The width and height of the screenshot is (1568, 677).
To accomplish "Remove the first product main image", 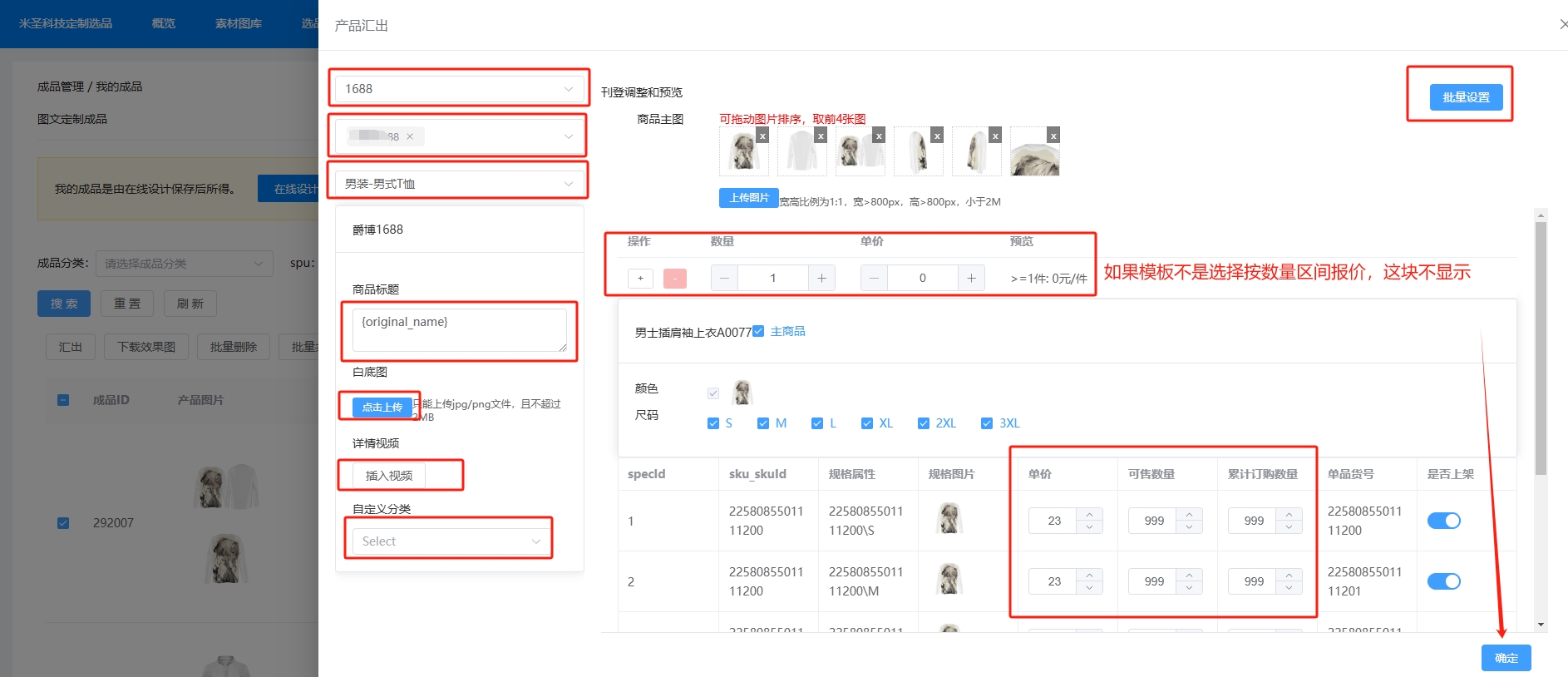I will tap(762, 136).
